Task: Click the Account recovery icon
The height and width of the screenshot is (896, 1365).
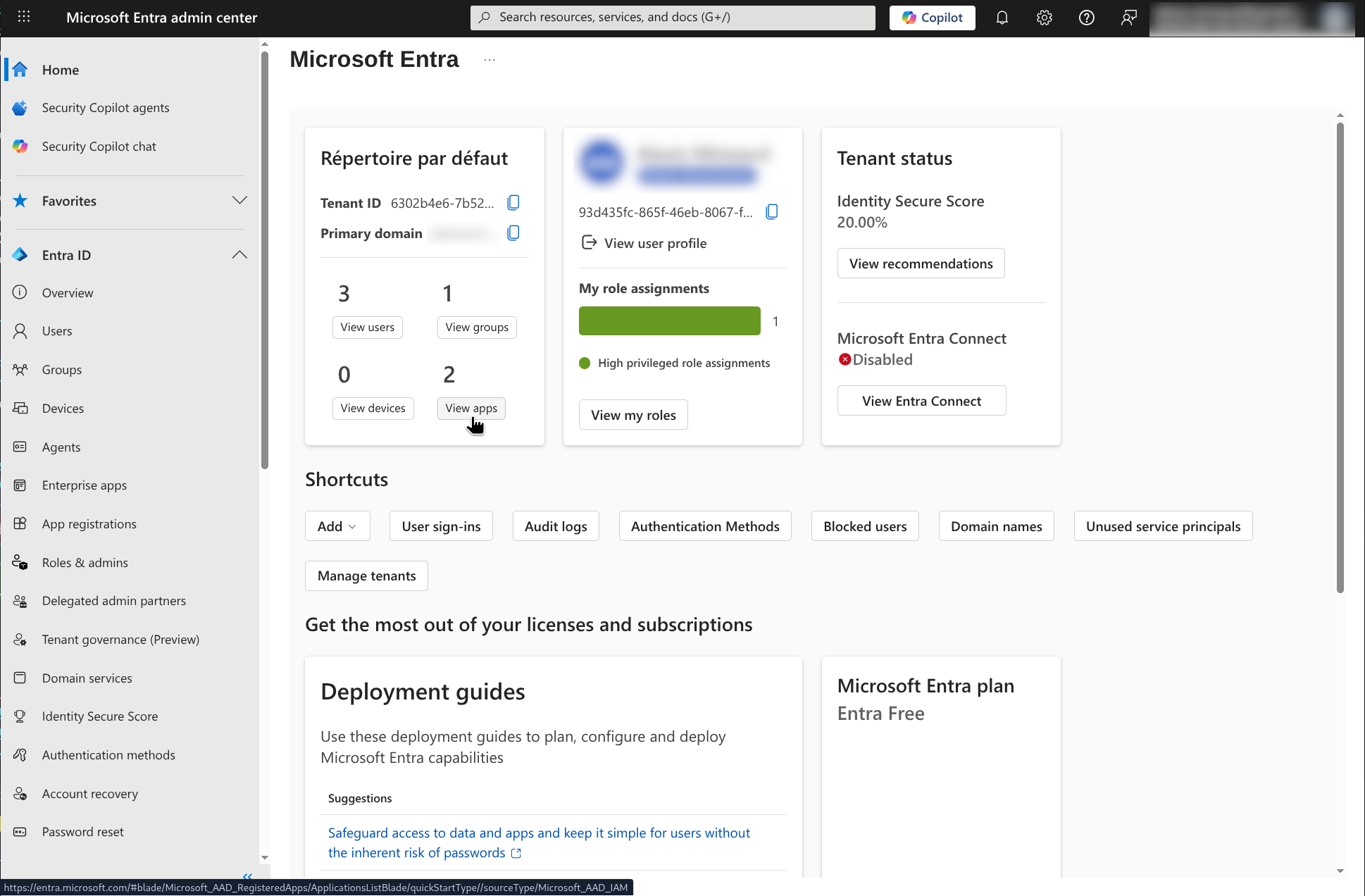Action: click(20, 794)
